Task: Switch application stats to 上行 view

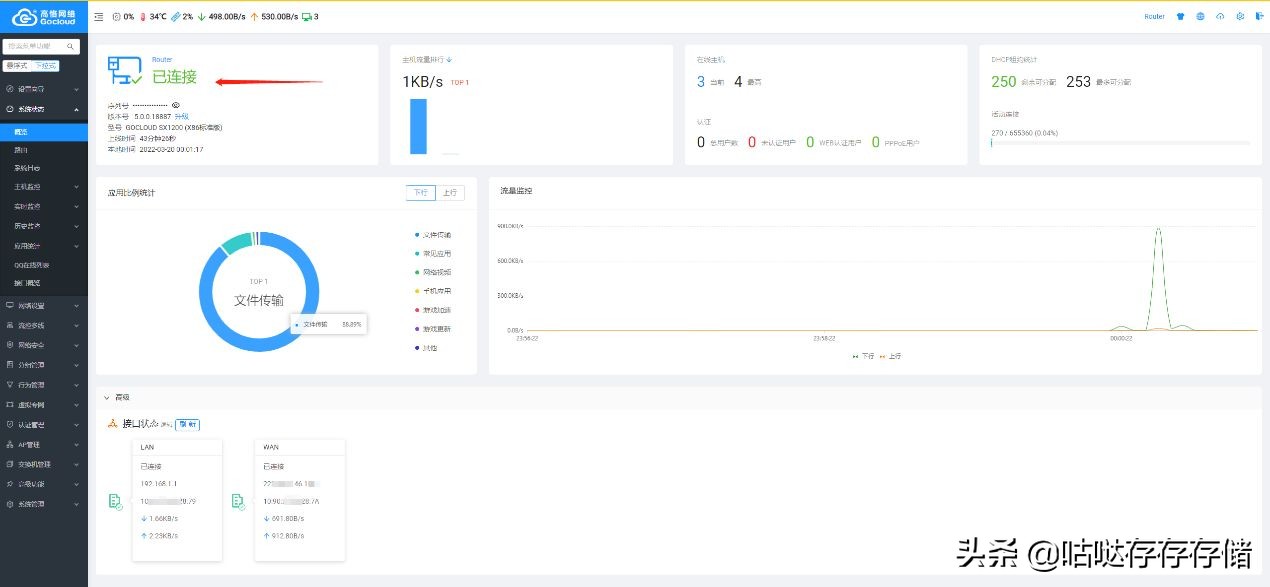Action: (450, 193)
